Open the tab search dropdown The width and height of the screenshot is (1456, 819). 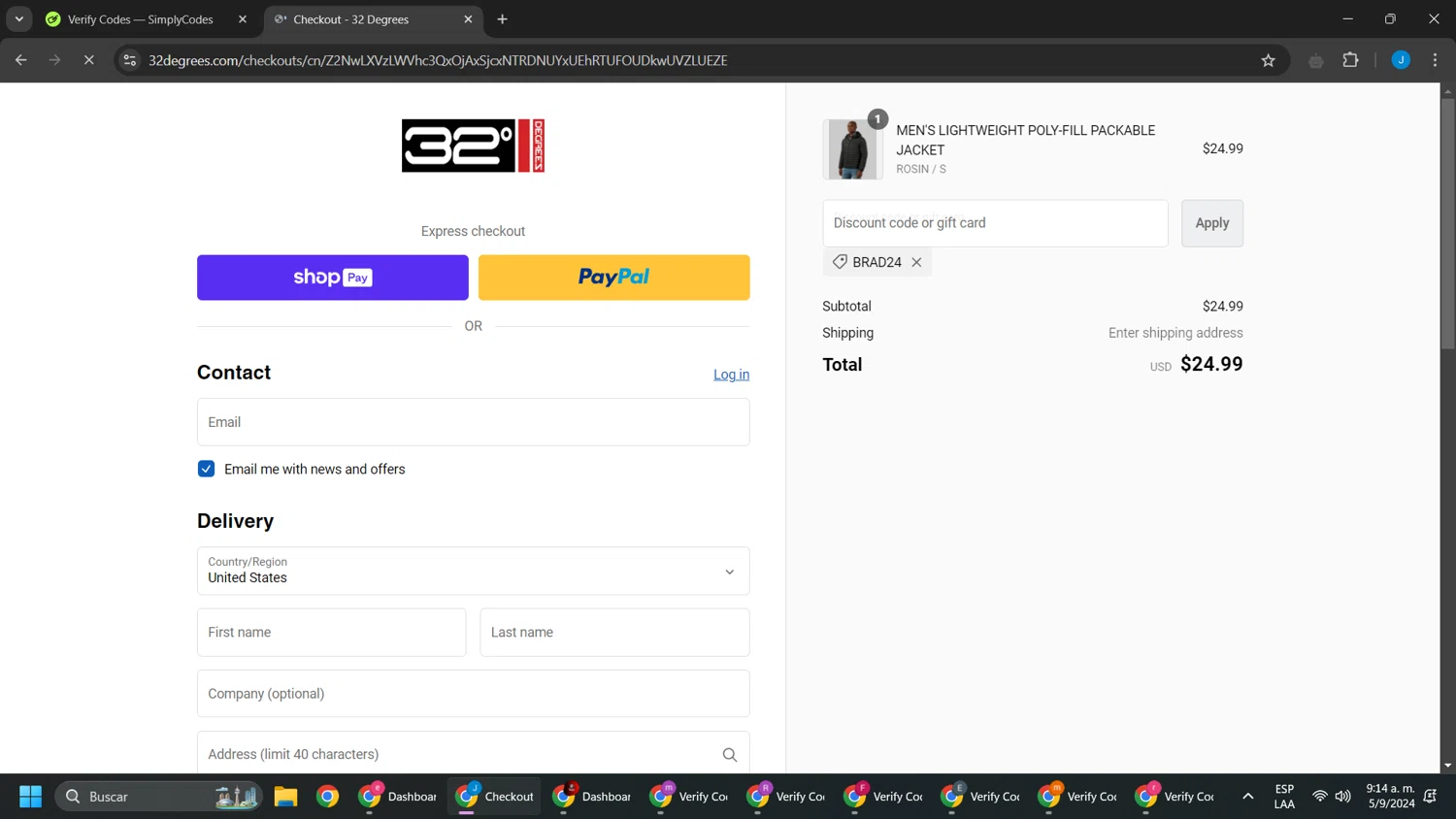click(18, 19)
